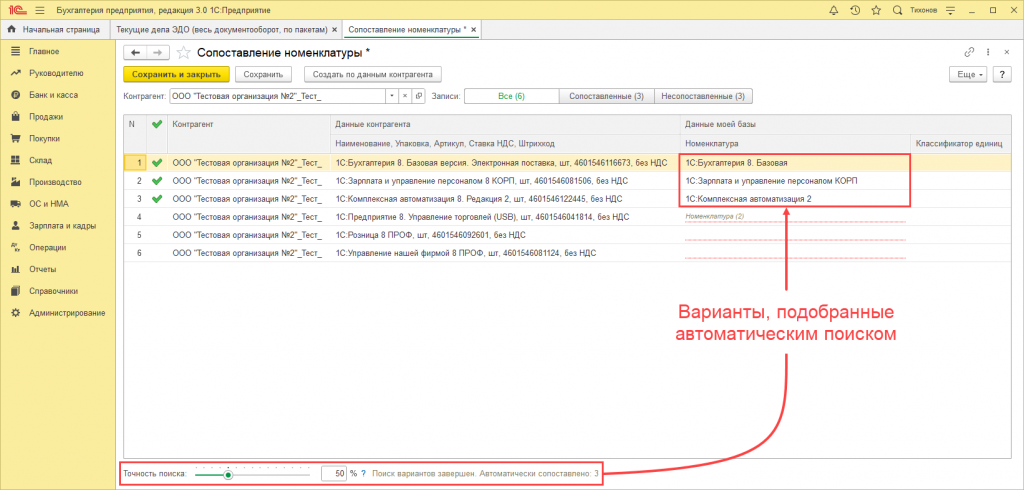Click row 3 Комплексная автоматизация 8 data
Viewport: 1024px width, 490px height.
click(x=505, y=199)
